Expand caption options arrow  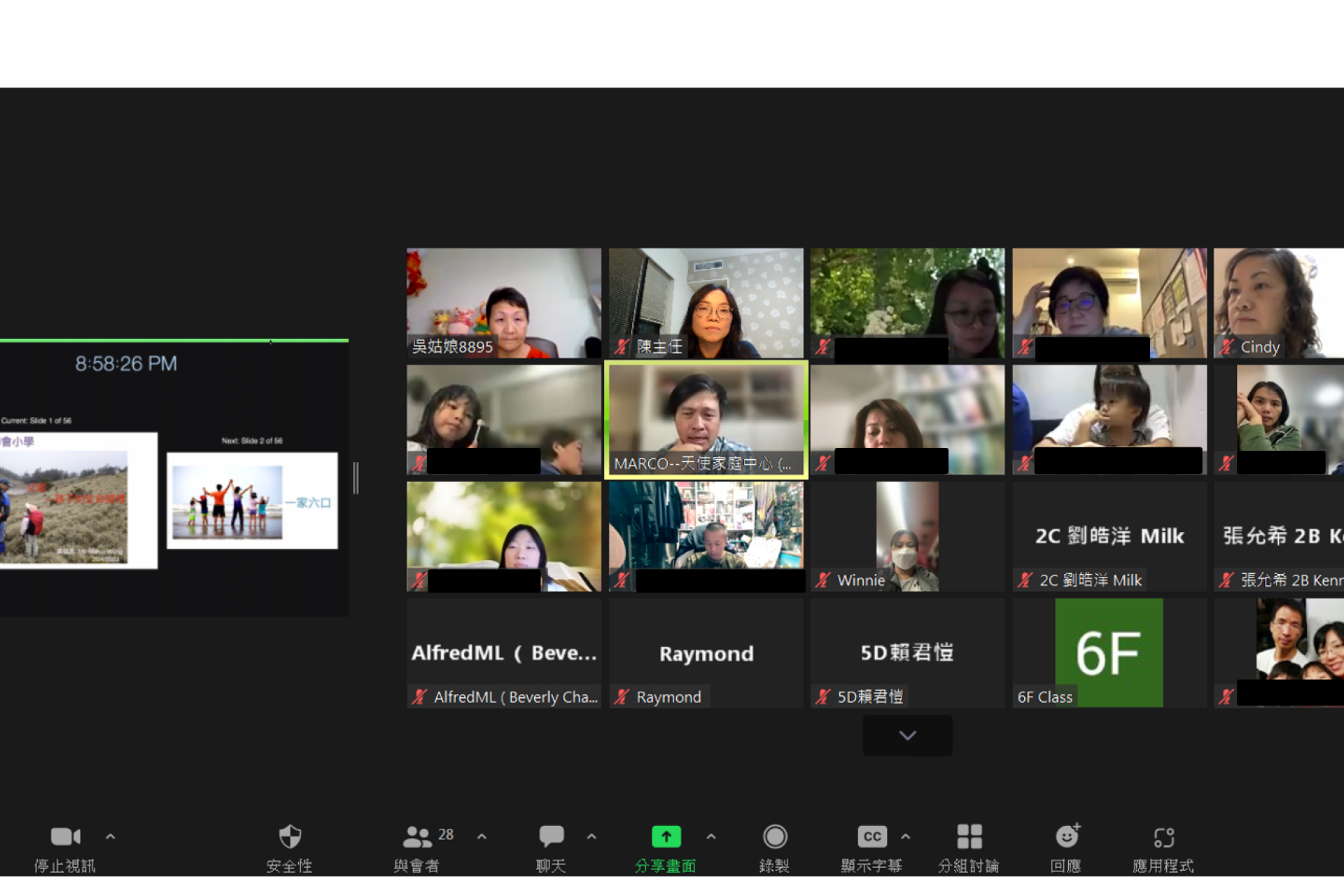click(x=906, y=836)
